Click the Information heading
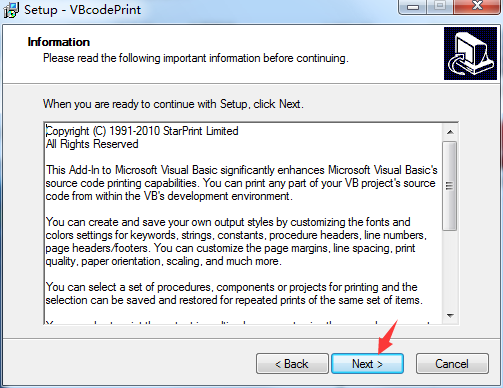 click(x=59, y=42)
